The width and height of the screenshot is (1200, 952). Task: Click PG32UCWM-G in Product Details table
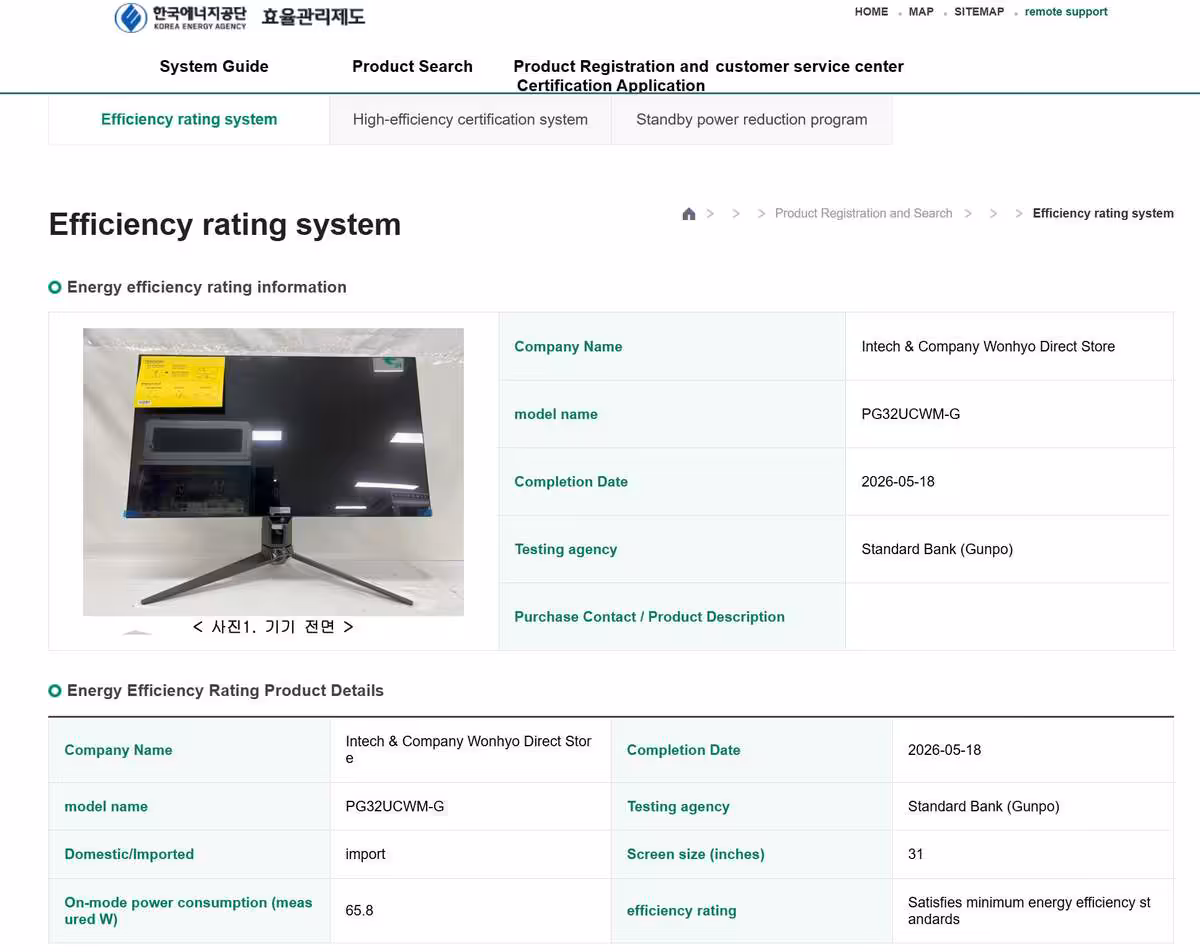(x=395, y=807)
